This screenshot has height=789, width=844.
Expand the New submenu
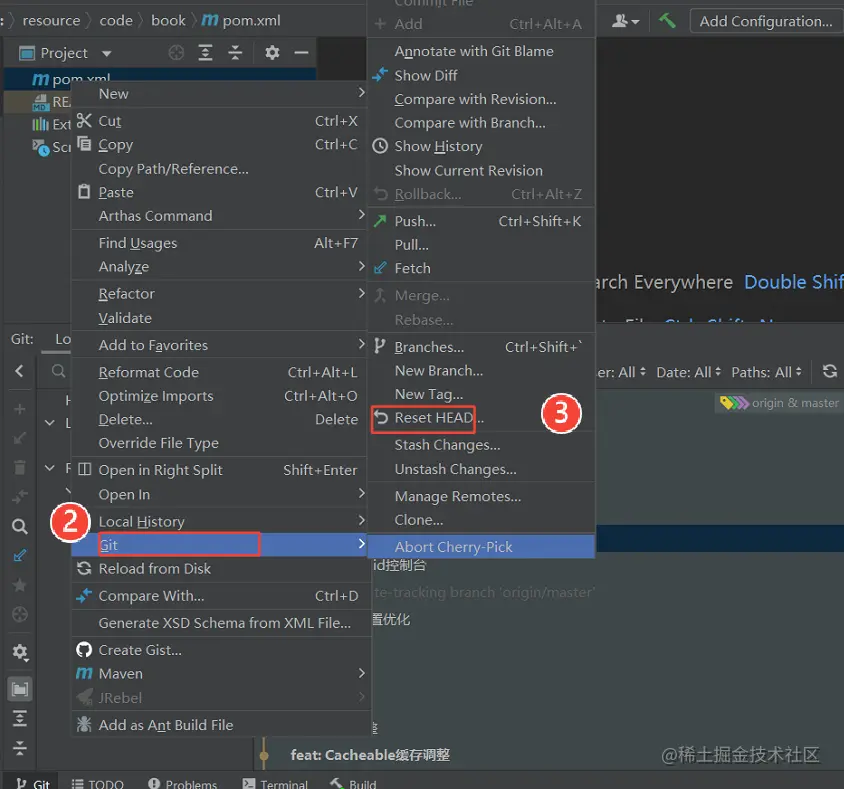tap(218, 94)
